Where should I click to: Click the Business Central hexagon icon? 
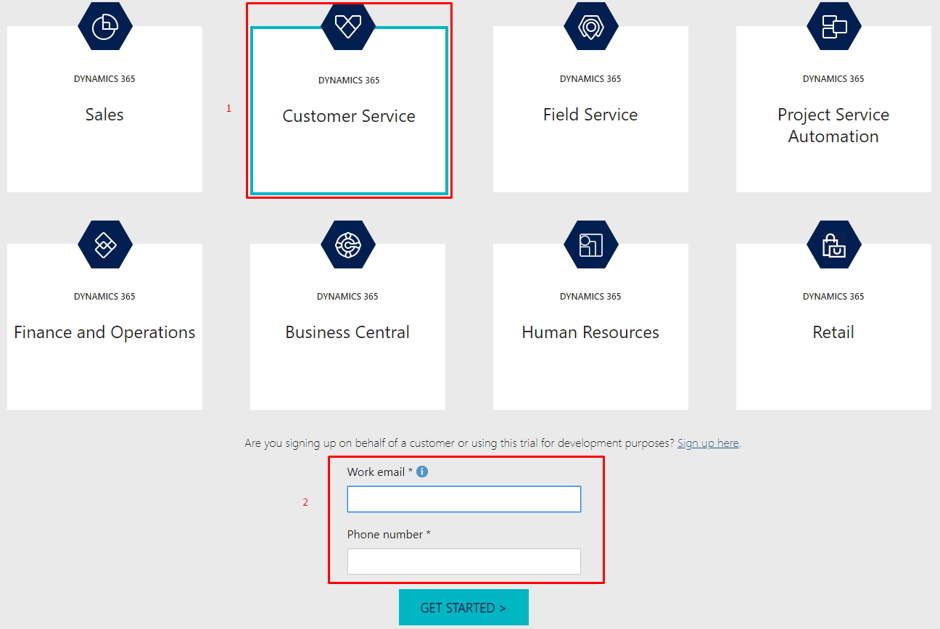click(x=348, y=245)
